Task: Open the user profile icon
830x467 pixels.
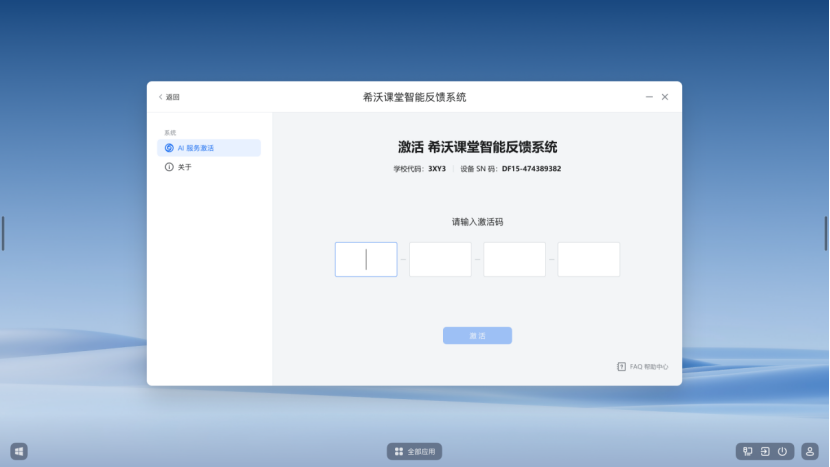Action: pyautogui.click(x=810, y=452)
